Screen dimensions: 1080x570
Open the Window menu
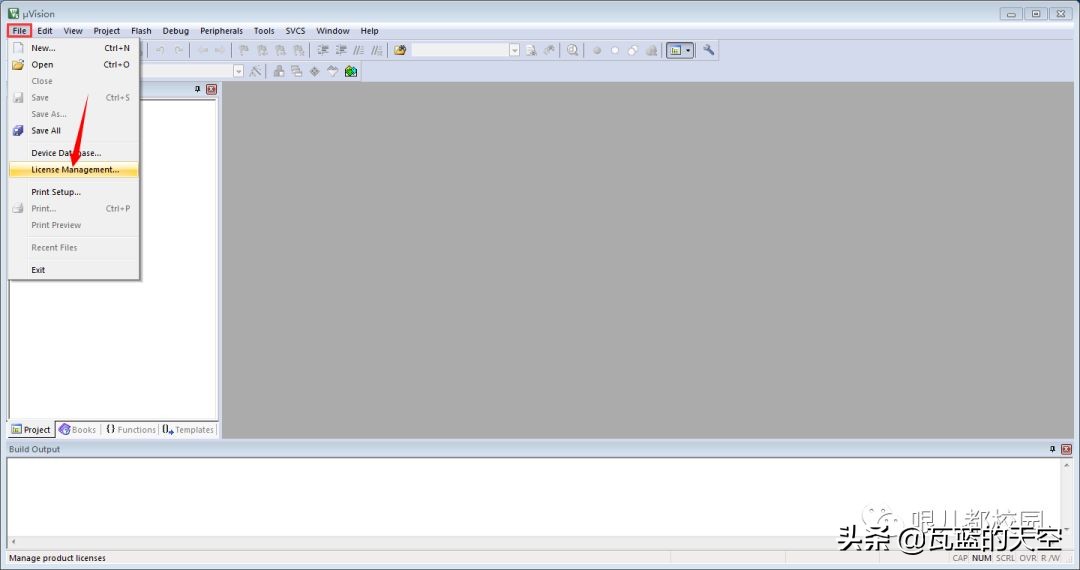333,30
